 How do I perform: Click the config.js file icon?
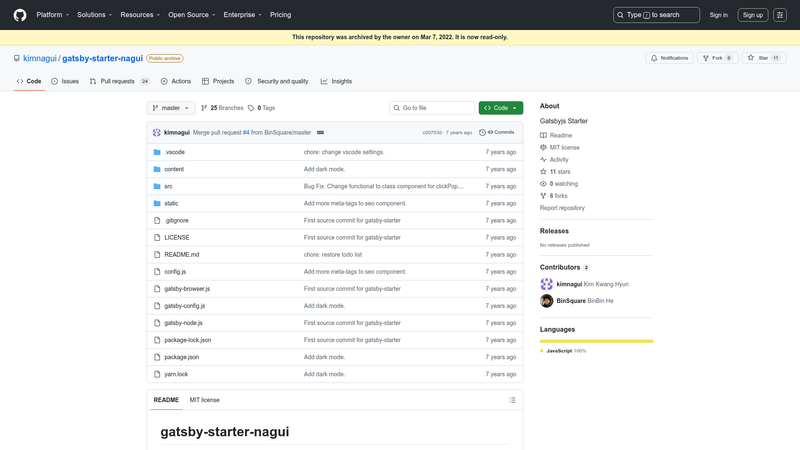(157, 271)
